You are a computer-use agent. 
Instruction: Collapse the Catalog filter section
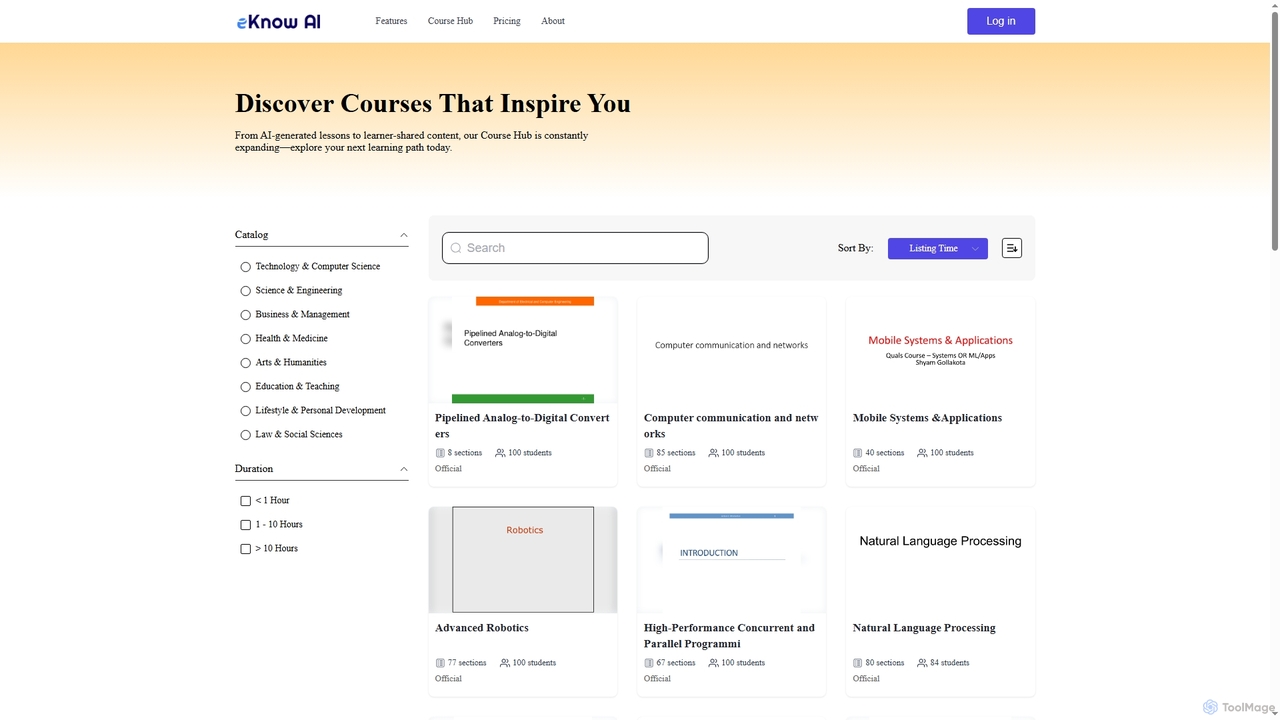pos(404,235)
